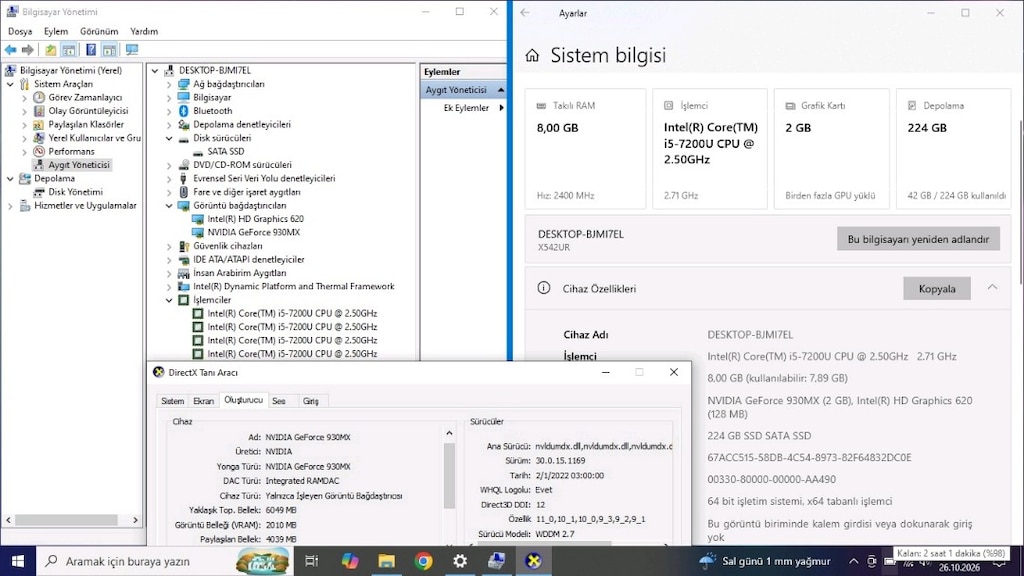Select the Bluetooth device category
Screen dimensions: 1024x576
click(212, 111)
